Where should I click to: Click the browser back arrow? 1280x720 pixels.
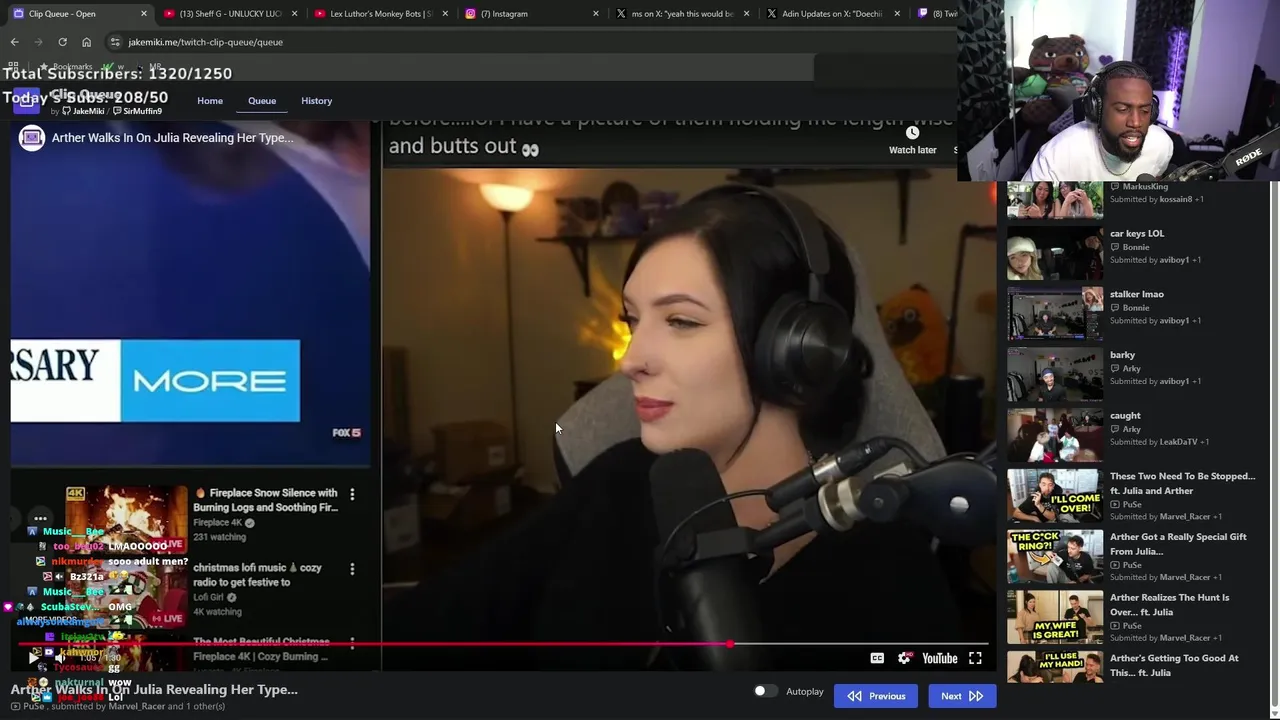[x=14, y=42]
